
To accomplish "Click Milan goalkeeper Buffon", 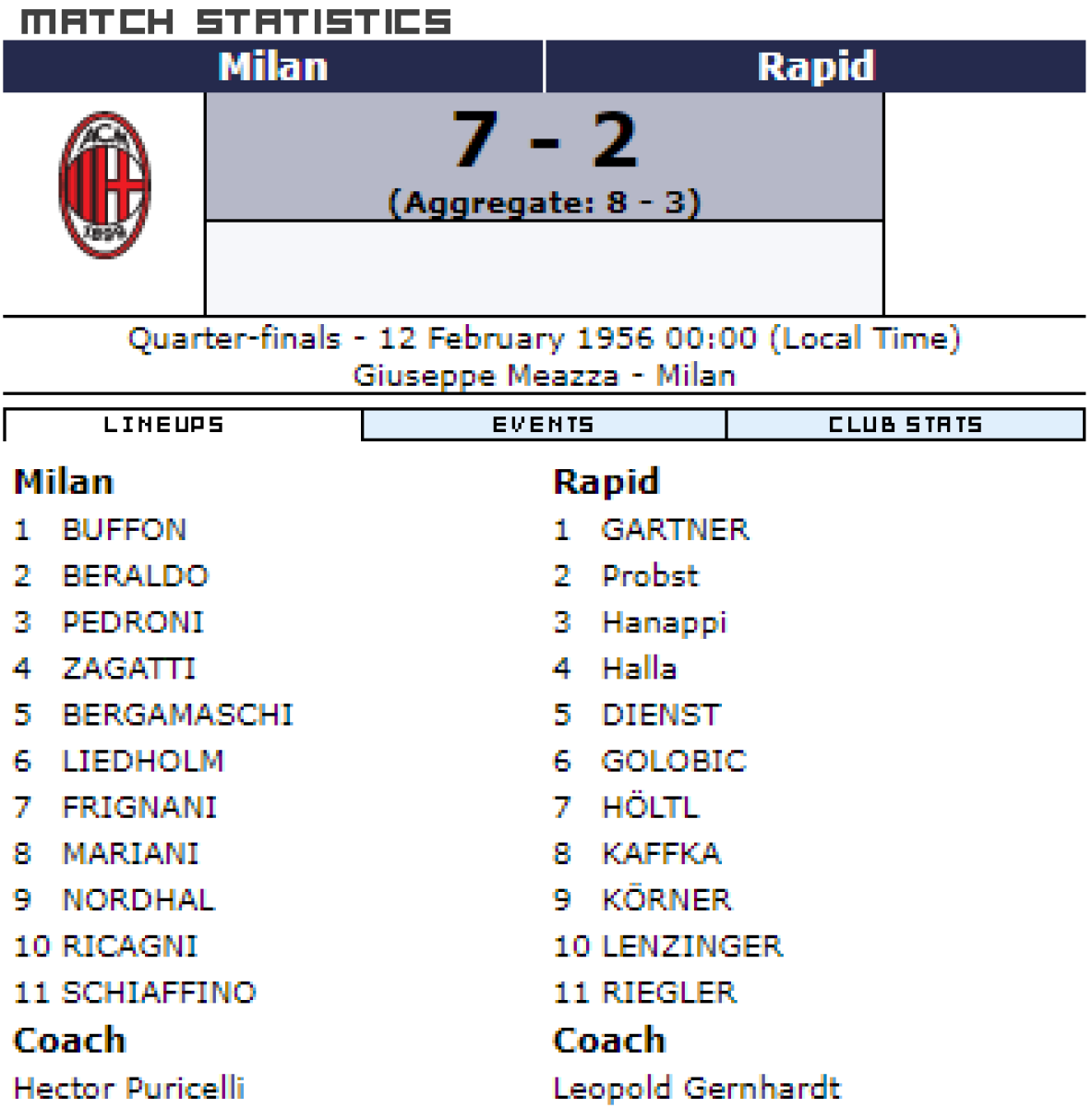I will pyautogui.click(x=124, y=530).
